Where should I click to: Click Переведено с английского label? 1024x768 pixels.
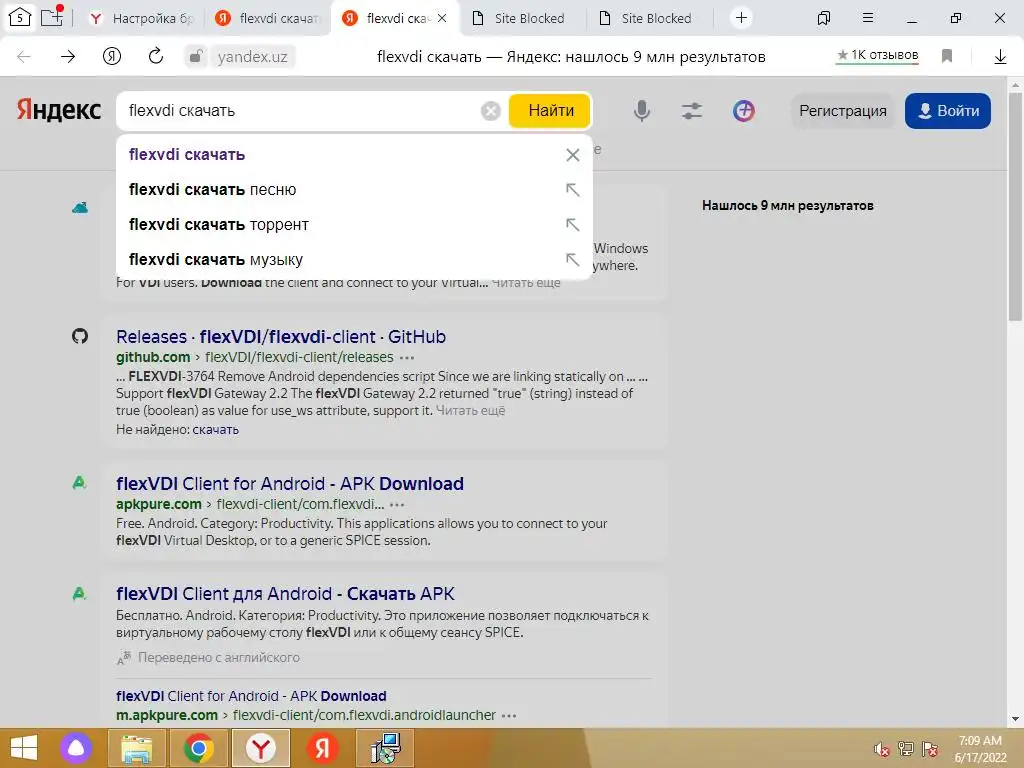tap(219, 658)
